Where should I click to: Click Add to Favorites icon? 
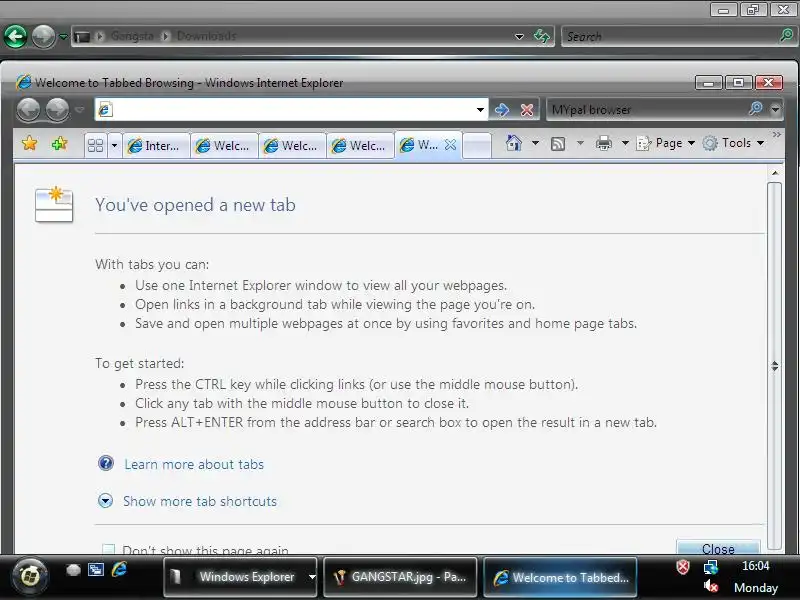pyautogui.click(x=60, y=143)
